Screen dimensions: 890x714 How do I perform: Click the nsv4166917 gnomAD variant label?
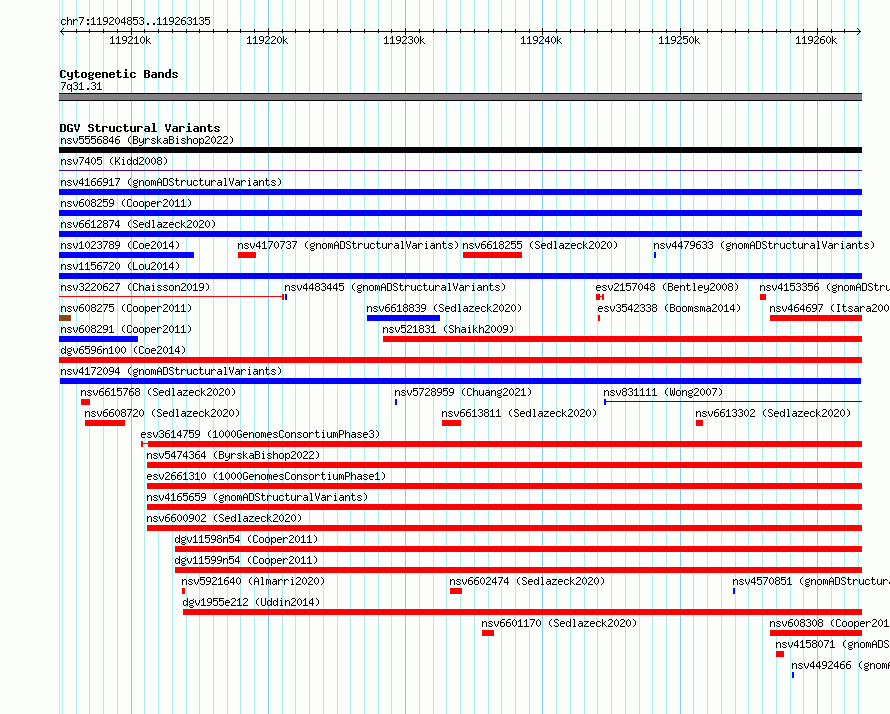[x=171, y=182]
